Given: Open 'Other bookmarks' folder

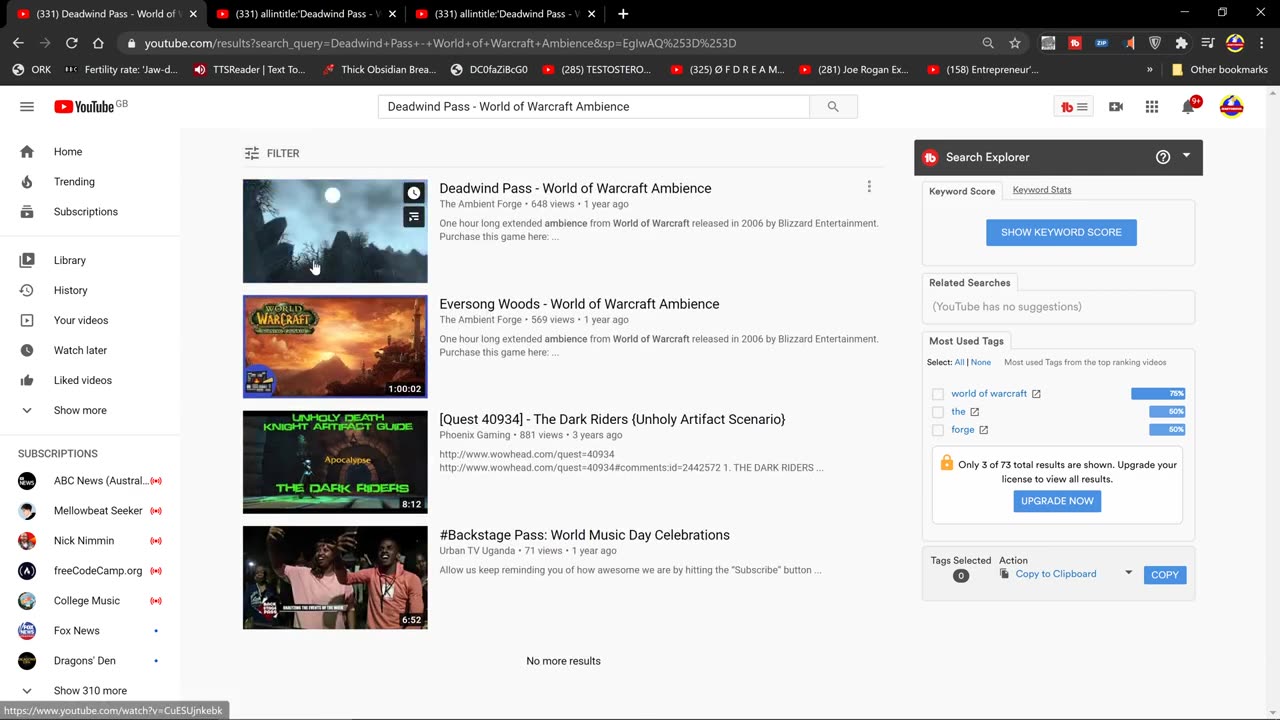Looking at the screenshot, I should tap(1219, 70).
